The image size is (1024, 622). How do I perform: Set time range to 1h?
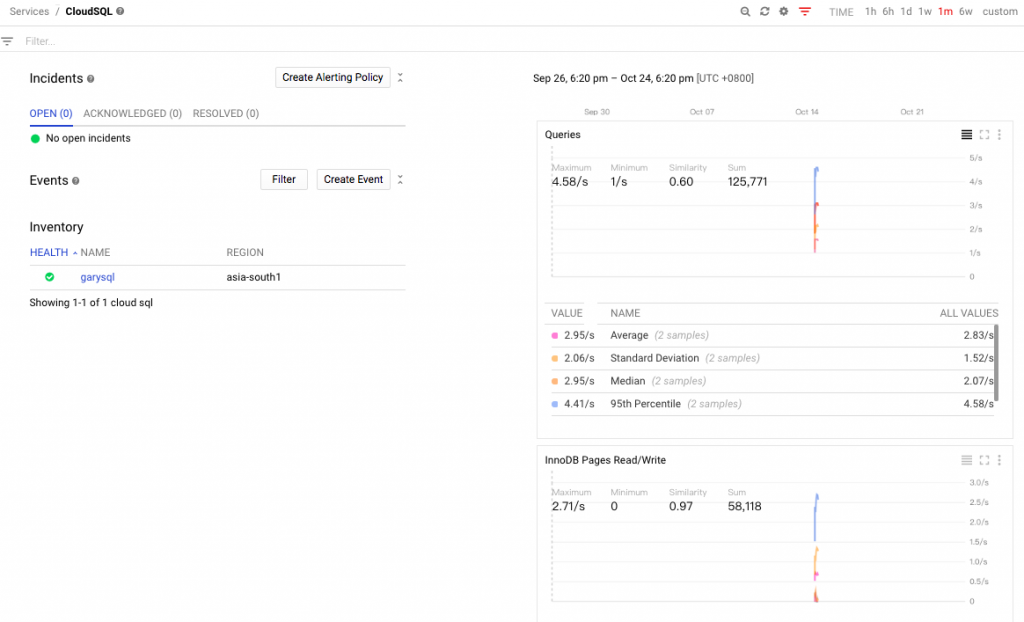871,12
